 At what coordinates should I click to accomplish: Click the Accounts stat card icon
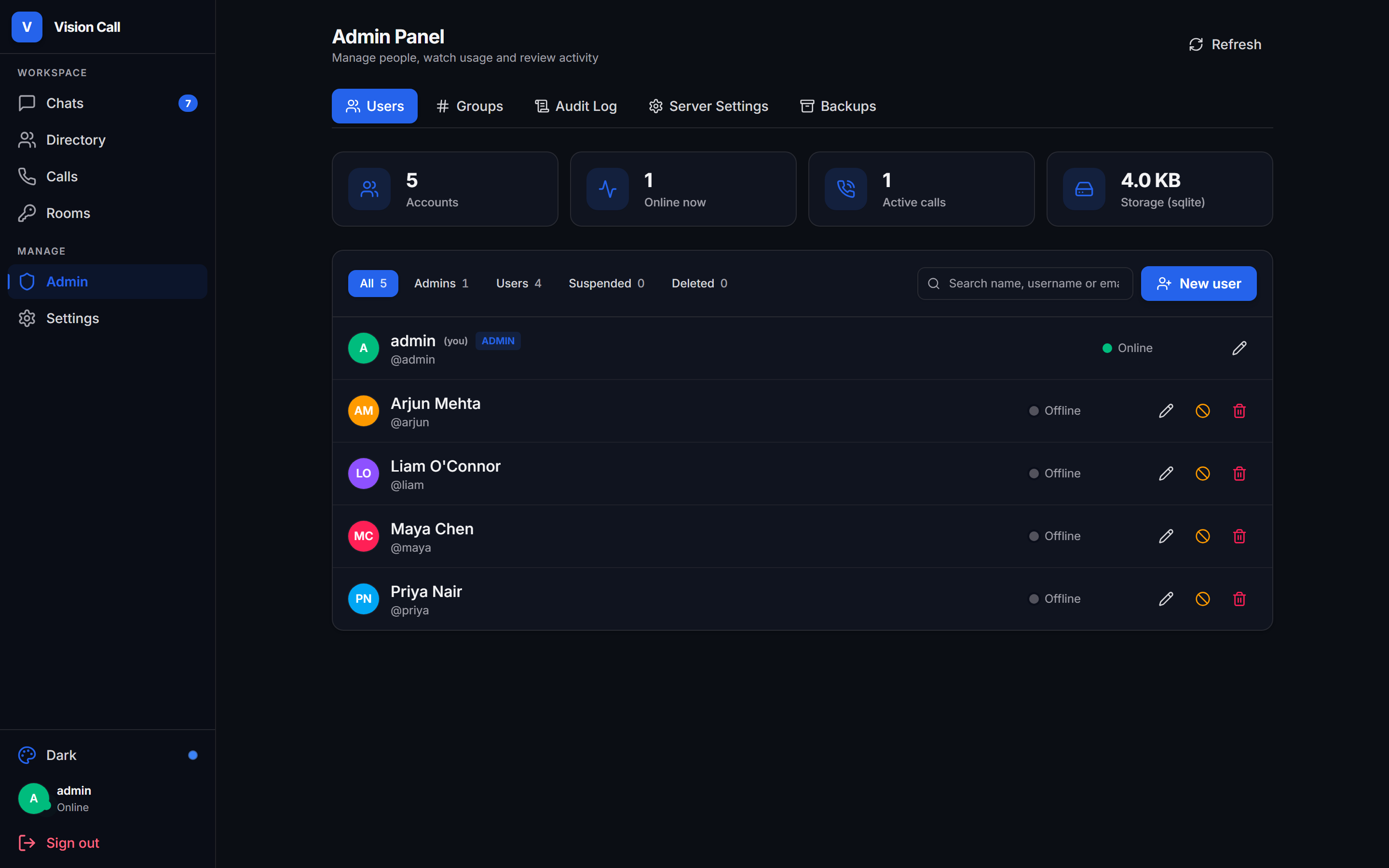(369, 189)
